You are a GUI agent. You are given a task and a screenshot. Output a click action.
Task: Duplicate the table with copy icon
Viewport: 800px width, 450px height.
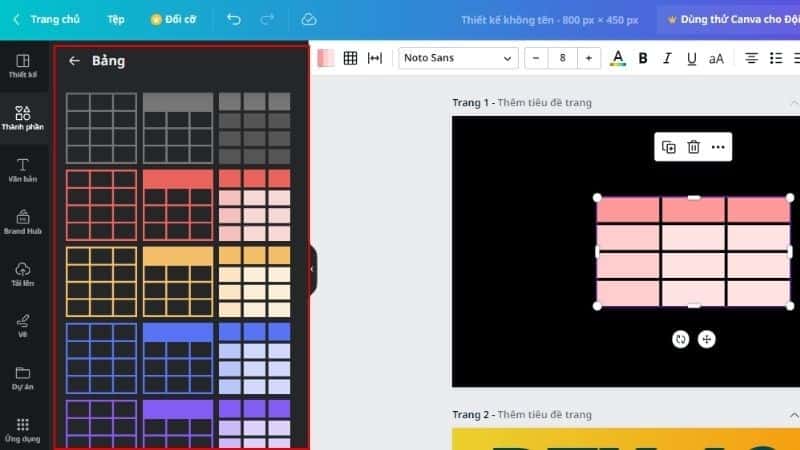669,147
